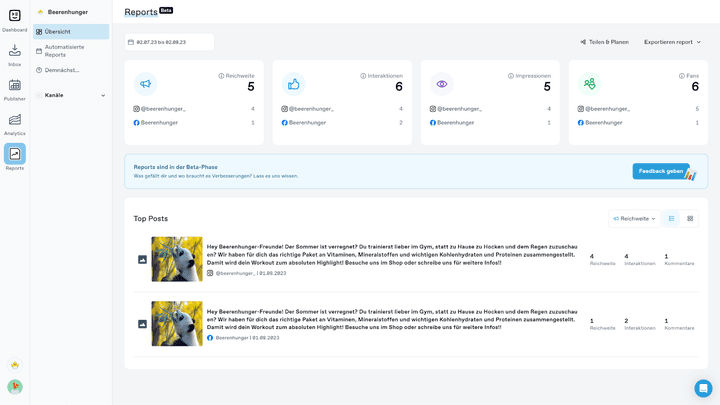Viewport: 720px width, 405px height.
Task: Show info tooltip icon next to Reichweite
Action: pos(221,76)
